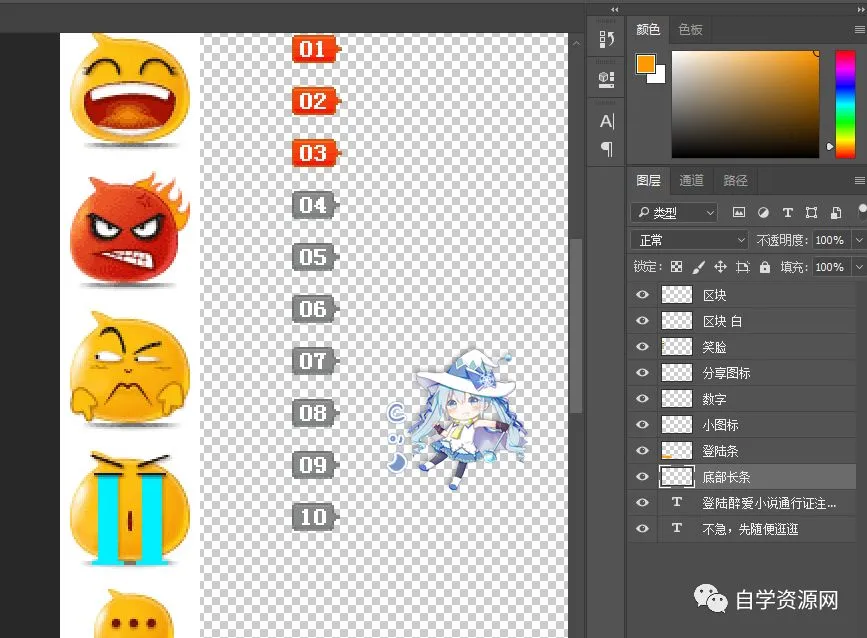The height and width of the screenshot is (638, 867).
Task: Click the T icon of 登陆醉爱小说通行证注 layer
Action: (x=677, y=502)
